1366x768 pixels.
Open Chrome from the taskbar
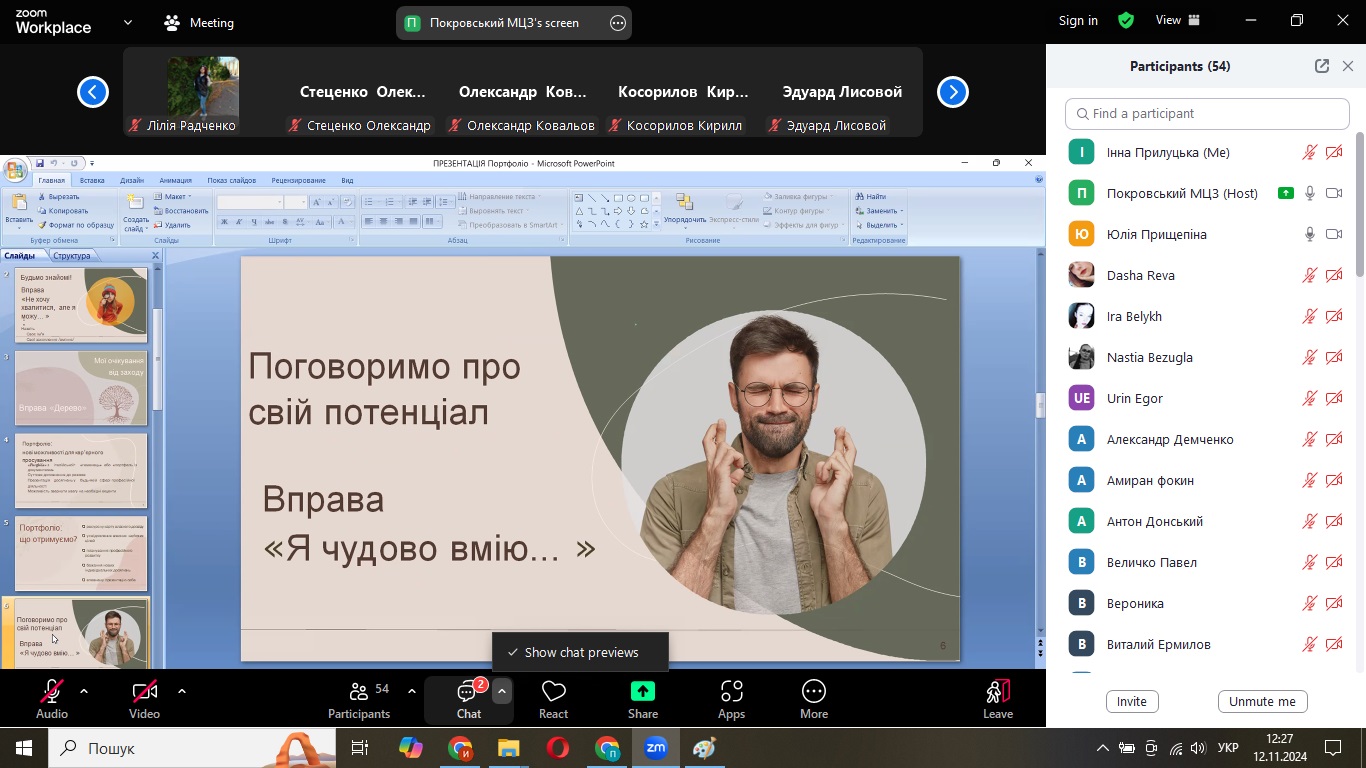[x=460, y=748]
